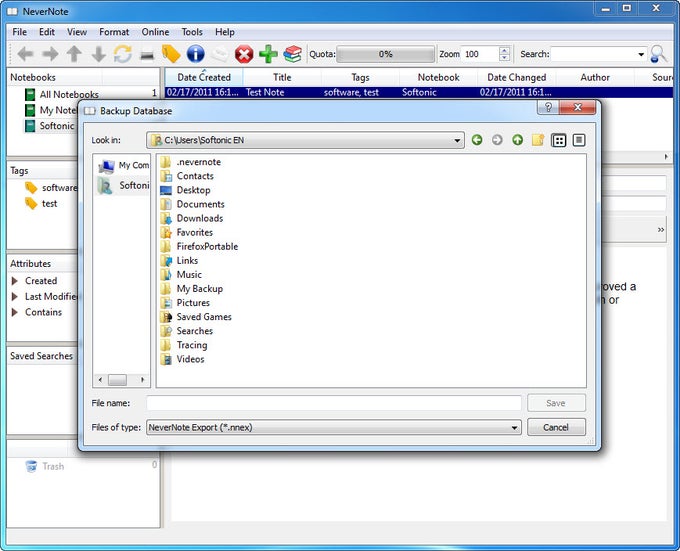Select My Computer in dialog sidebar
Screen dimensions: 680x551
coord(123,166)
